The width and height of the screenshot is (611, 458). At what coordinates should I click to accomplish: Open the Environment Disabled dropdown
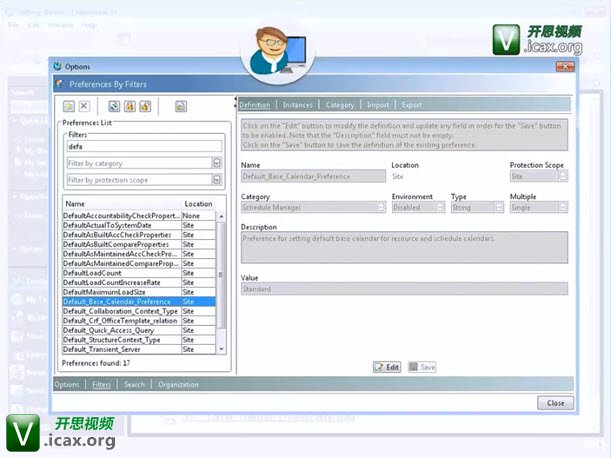(x=440, y=207)
